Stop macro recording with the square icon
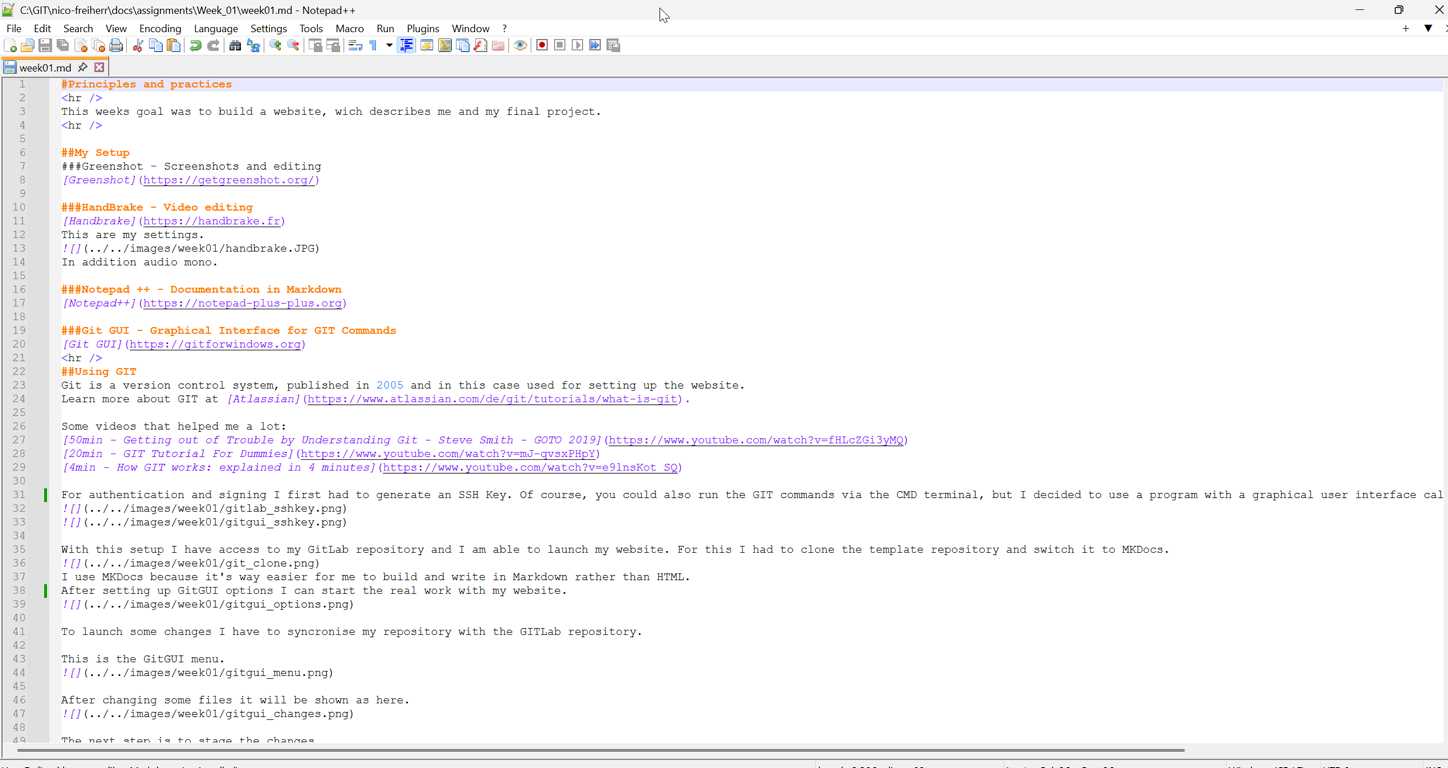1448x768 pixels. click(x=560, y=45)
